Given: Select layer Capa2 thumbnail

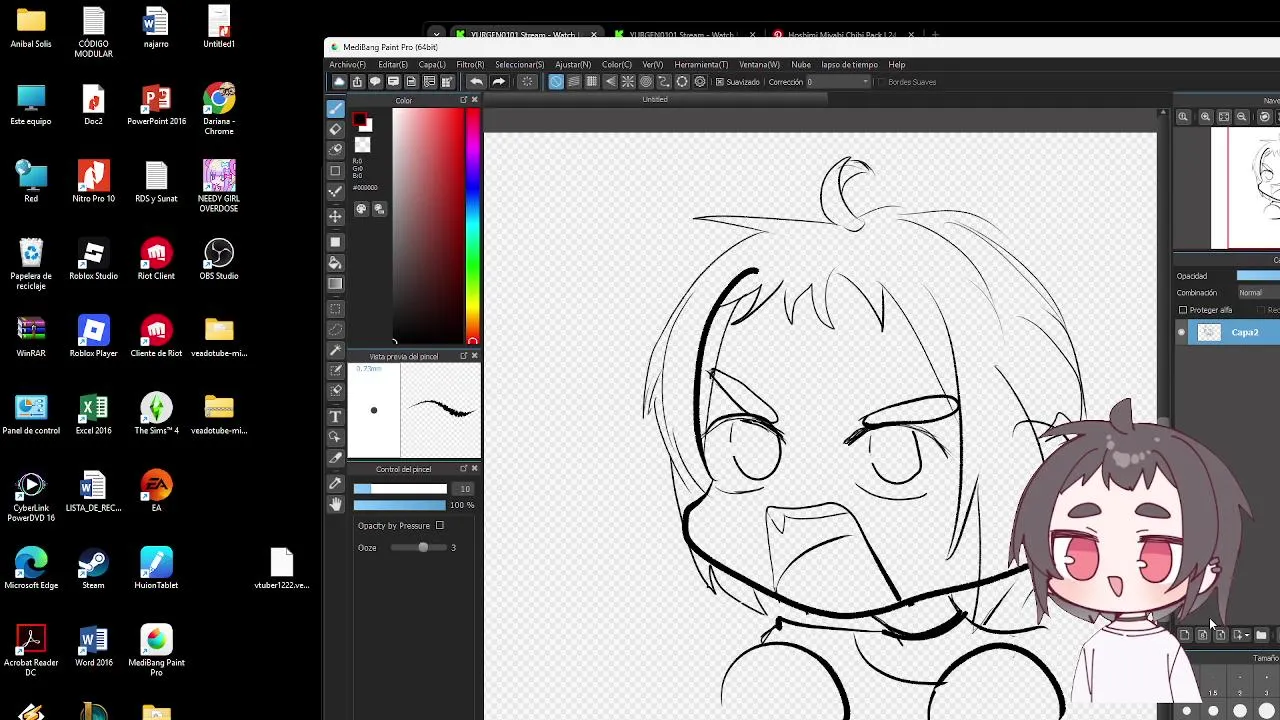Looking at the screenshot, I should tap(1209, 333).
